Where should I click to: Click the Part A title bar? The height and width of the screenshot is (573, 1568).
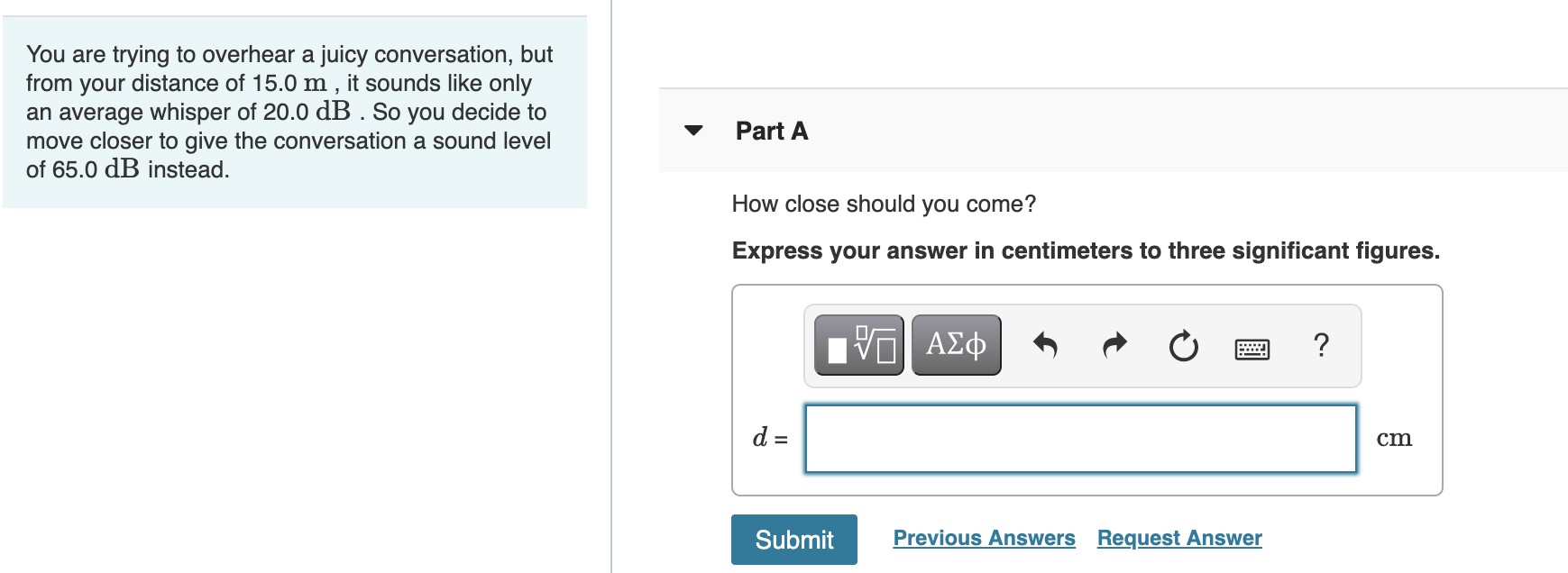coord(992,131)
